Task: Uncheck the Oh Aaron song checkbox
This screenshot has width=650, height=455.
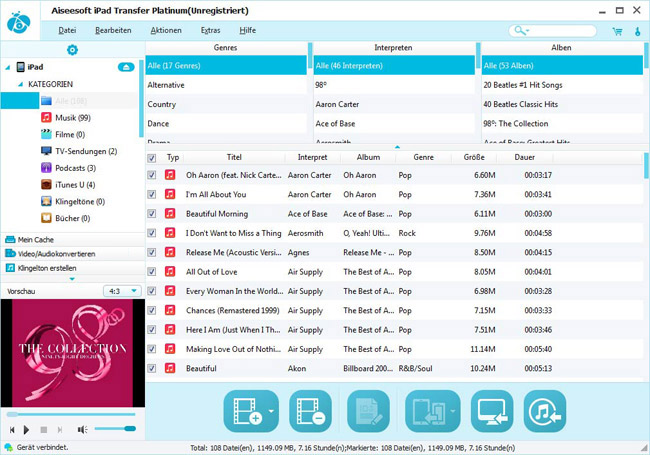Action: pyautogui.click(x=152, y=175)
